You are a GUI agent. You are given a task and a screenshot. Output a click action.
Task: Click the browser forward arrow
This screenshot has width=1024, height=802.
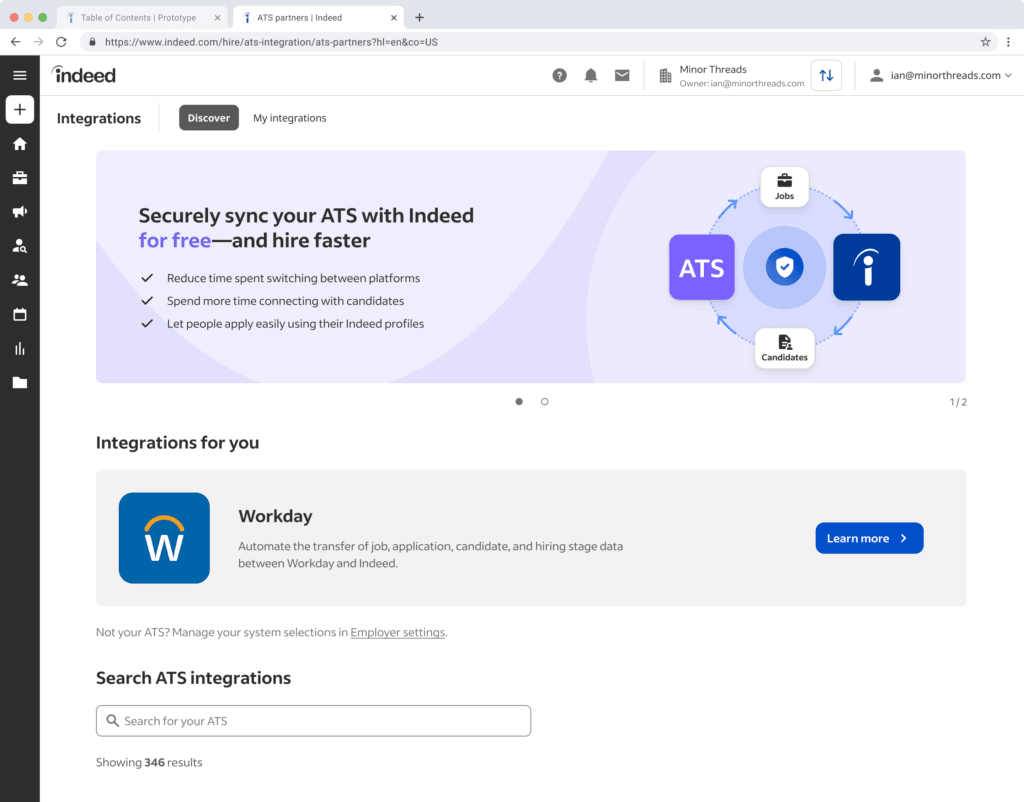click(39, 42)
